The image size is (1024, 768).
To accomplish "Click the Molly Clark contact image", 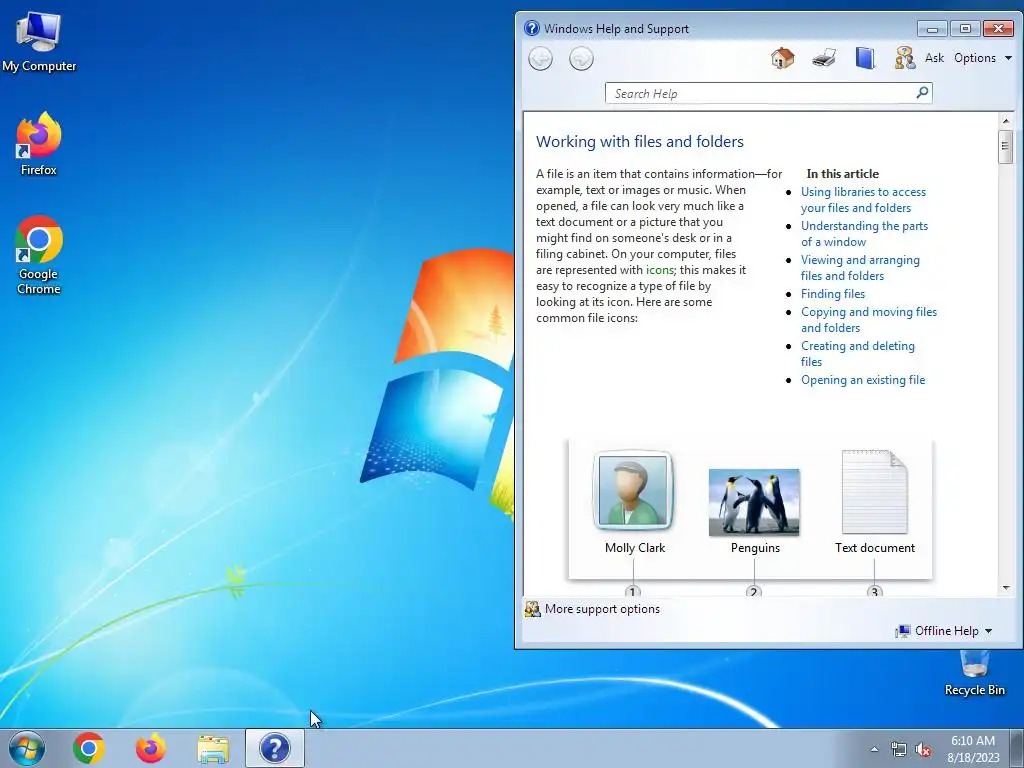I will (633, 490).
